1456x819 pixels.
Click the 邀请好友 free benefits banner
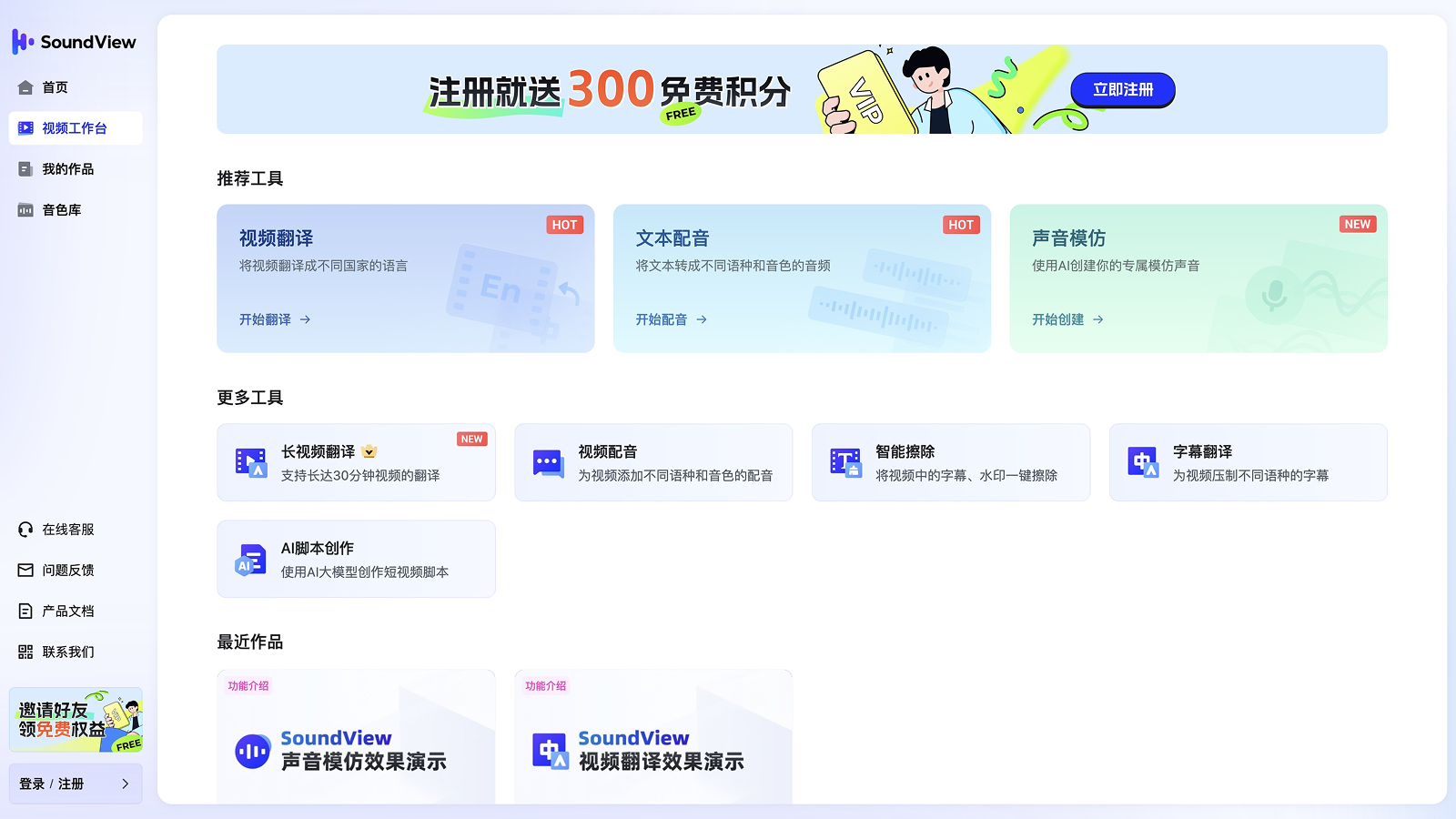[x=76, y=720]
